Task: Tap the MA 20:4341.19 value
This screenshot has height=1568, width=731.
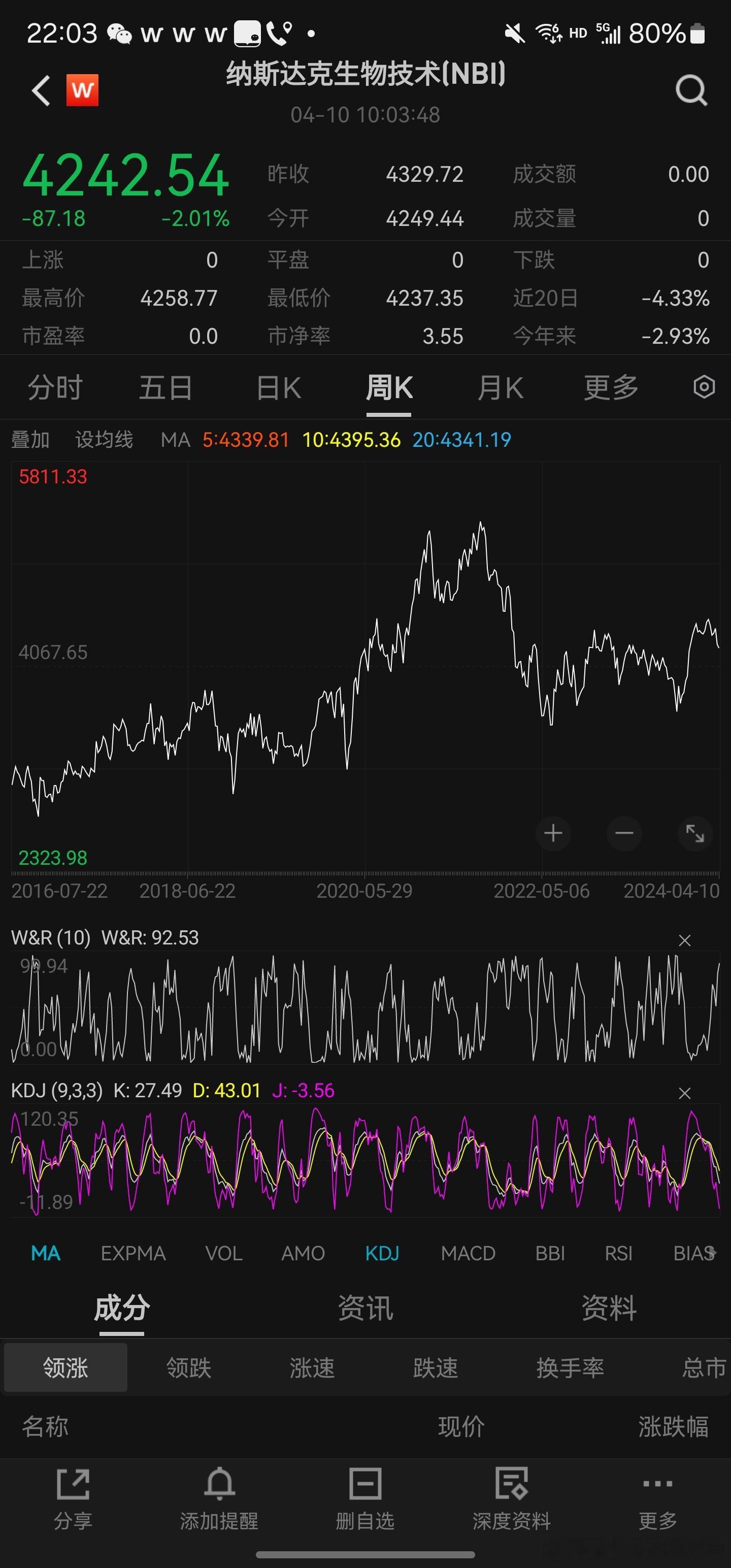Action: [x=461, y=440]
